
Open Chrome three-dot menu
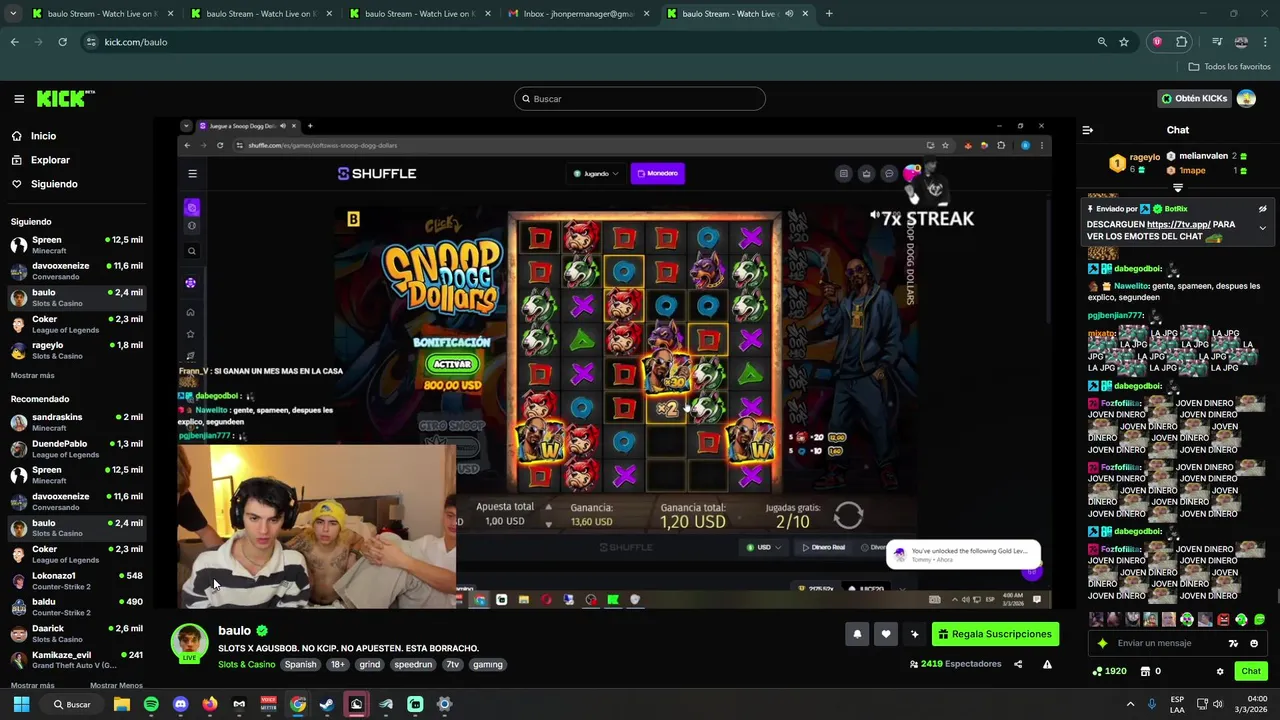[x=1265, y=42]
